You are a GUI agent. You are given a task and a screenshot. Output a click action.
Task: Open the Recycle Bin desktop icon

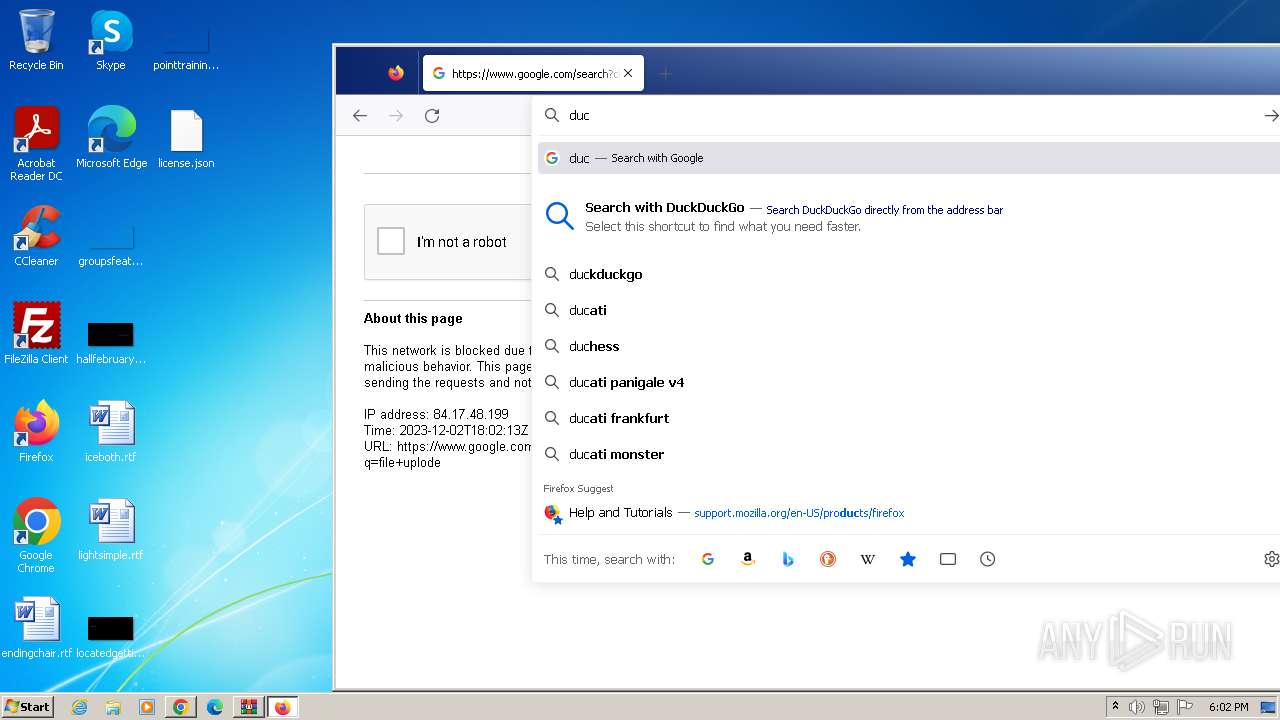[x=36, y=40]
